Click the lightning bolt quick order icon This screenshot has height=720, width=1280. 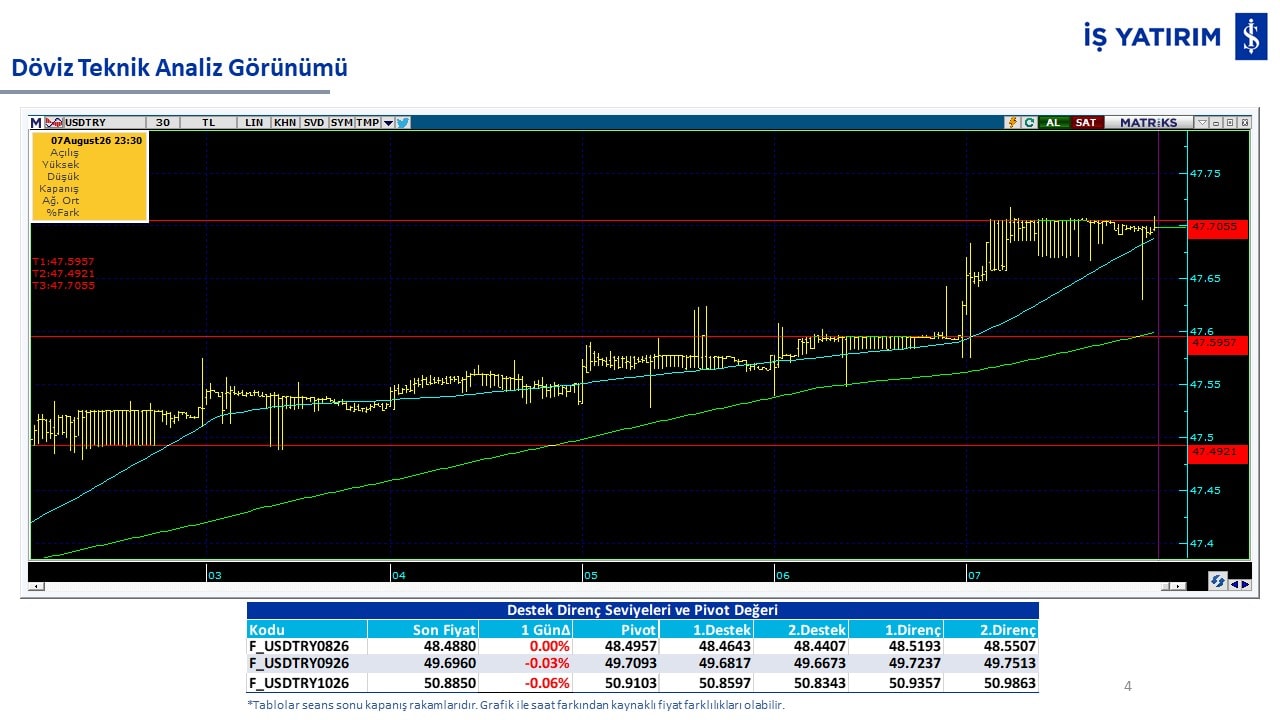pos(1012,122)
